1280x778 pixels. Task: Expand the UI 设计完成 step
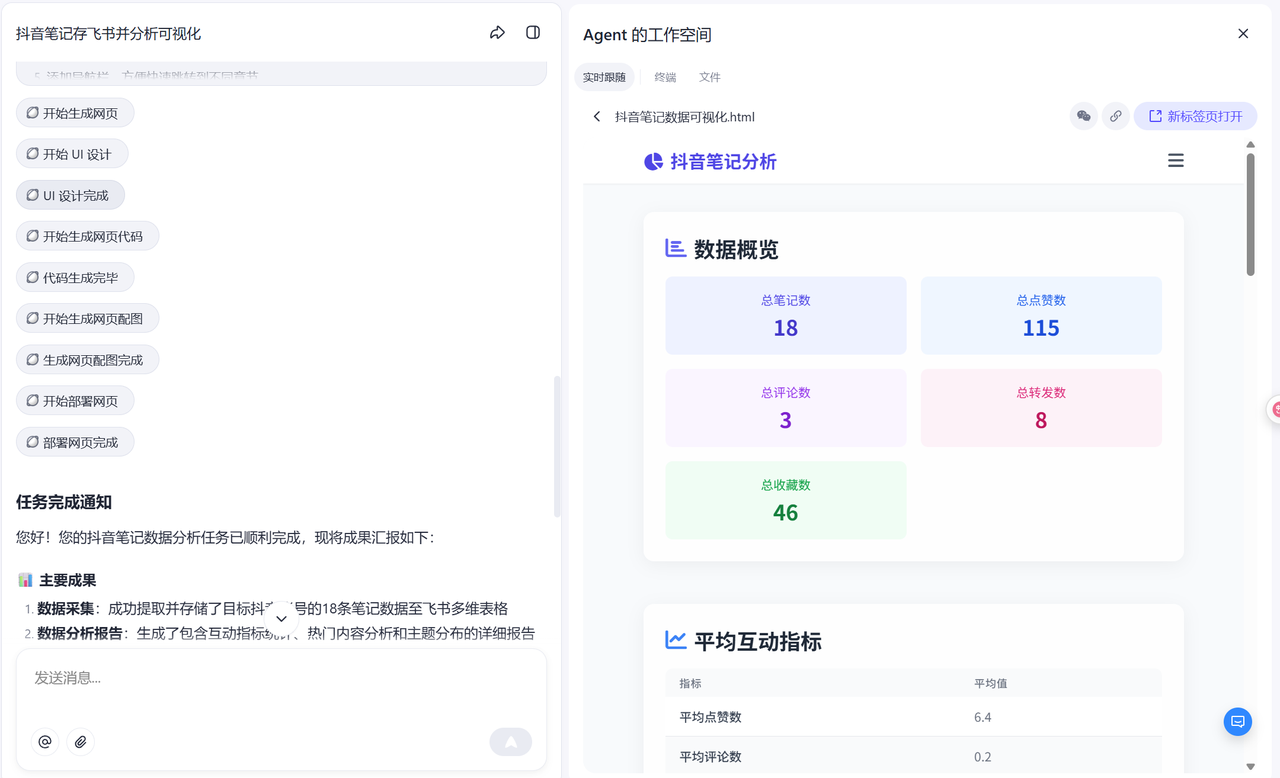(70, 195)
